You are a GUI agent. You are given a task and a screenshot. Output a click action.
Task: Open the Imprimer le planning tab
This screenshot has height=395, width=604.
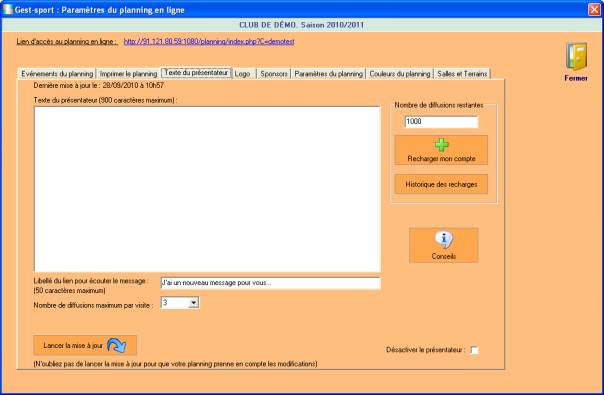click(x=128, y=74)
